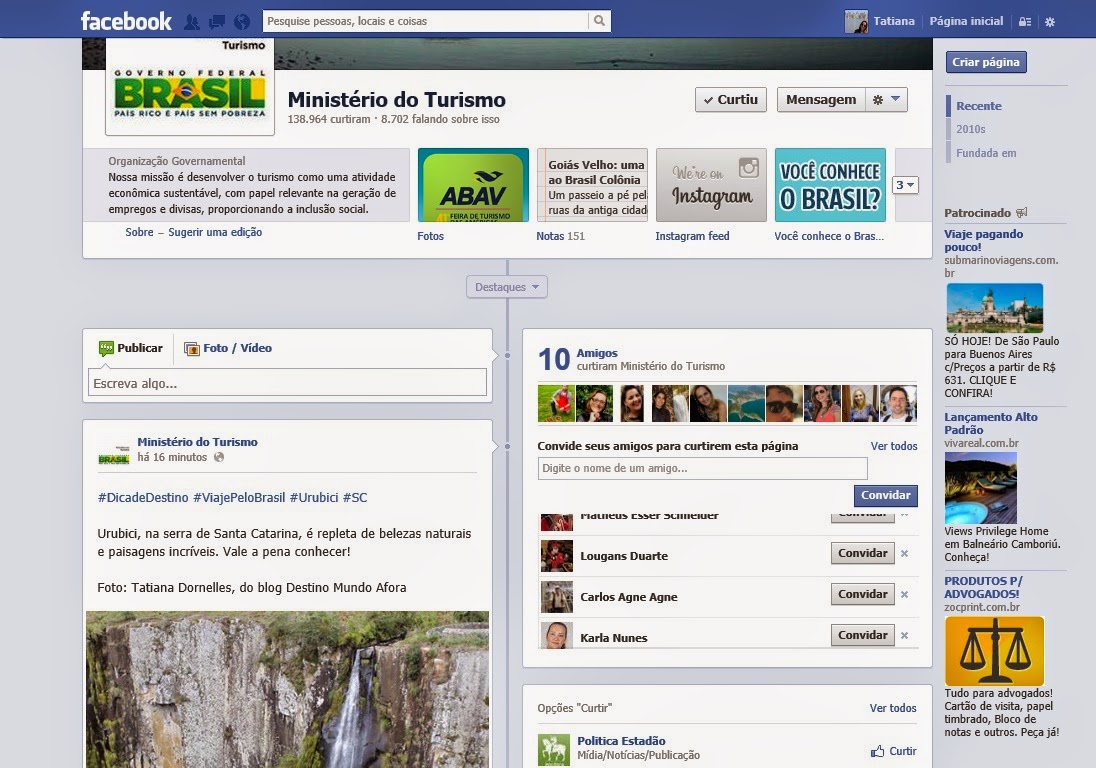Screen dimensions: 1096x768
Task: Open Buenos Aires ad image
Action: (995, 308)
